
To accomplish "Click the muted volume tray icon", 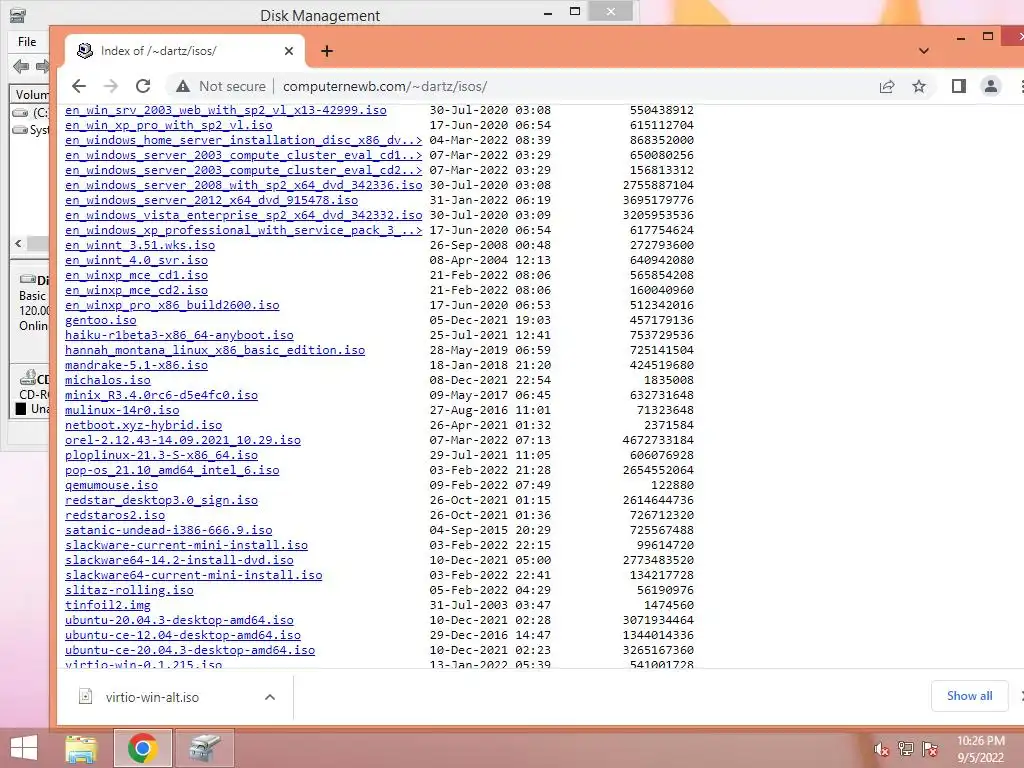I will pos(881,749).
